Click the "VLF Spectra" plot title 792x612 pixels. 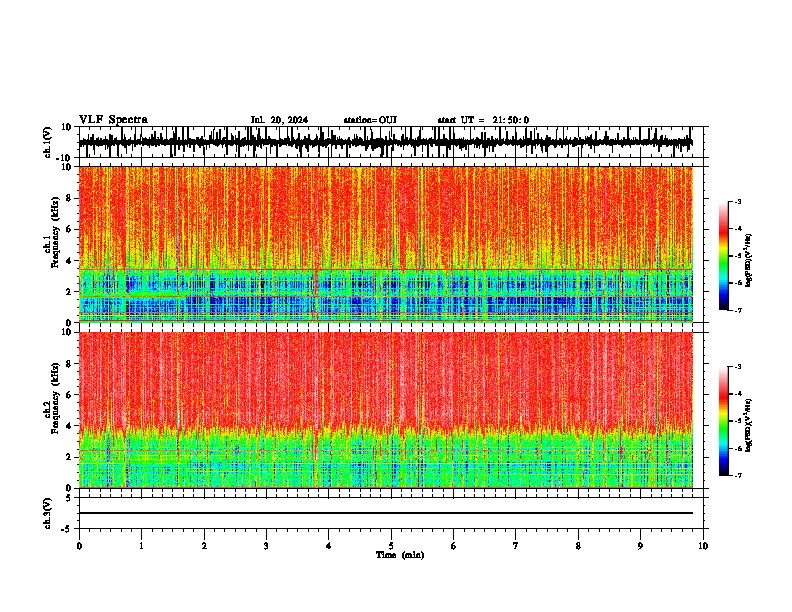(113, 120)
